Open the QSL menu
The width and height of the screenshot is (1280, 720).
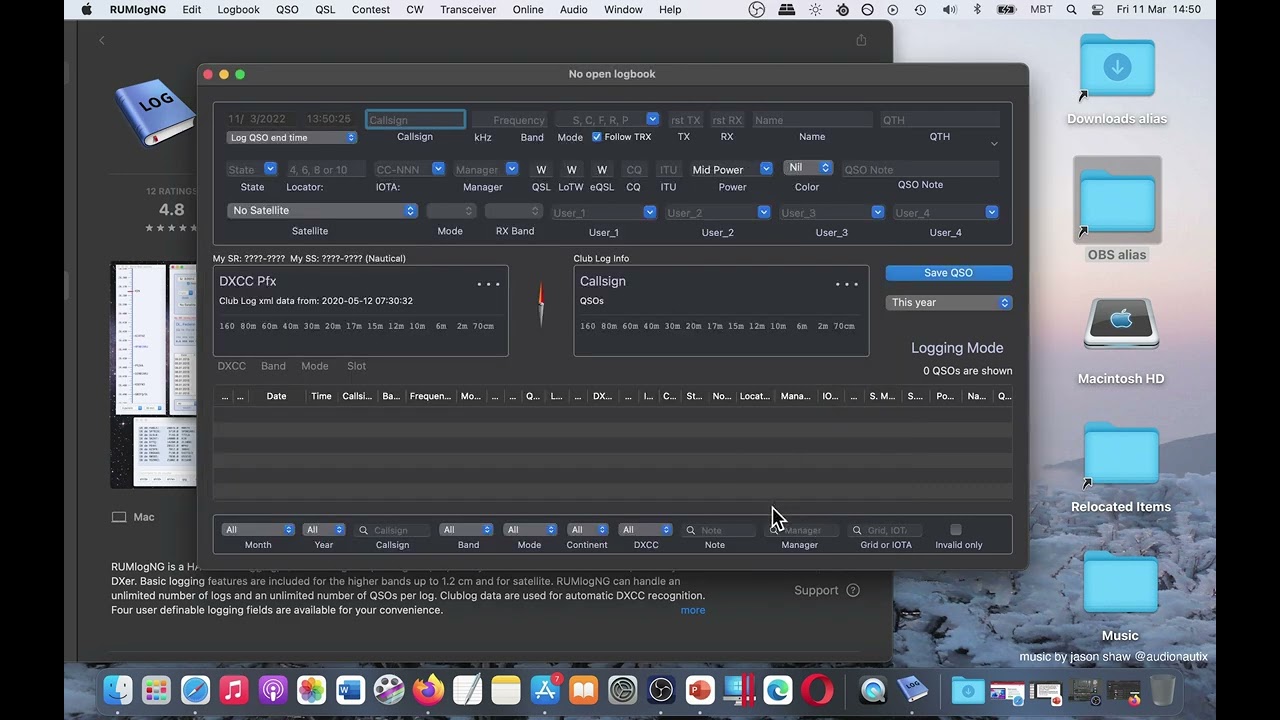click(x=325, y=10)
